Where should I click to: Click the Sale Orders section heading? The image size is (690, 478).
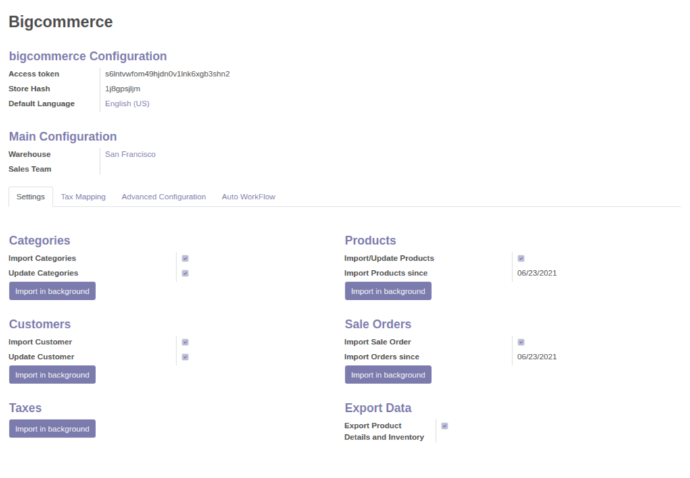point(378,324)
